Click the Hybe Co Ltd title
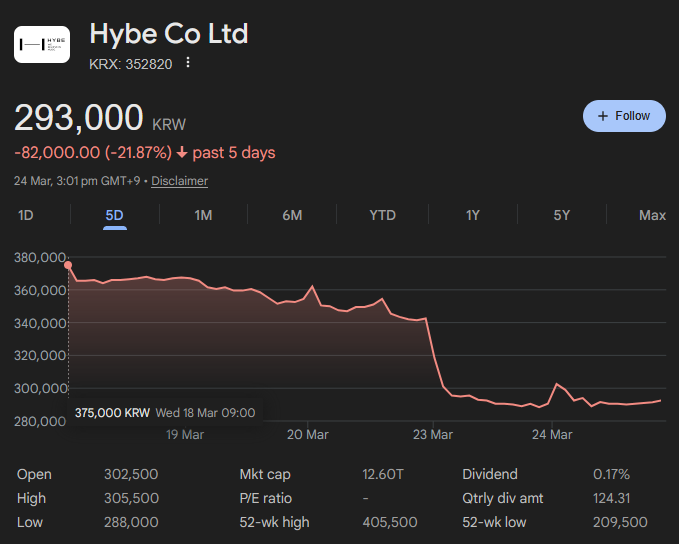Image resolution: width=679 pixels, height=544 pixels. [169, 33]
